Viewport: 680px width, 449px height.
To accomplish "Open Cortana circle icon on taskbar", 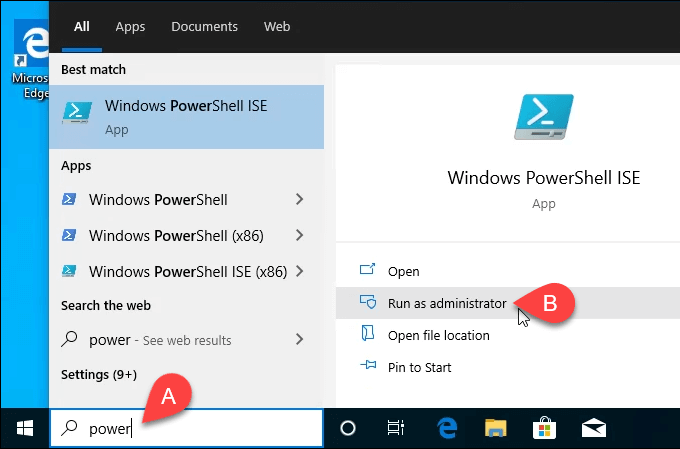I will click(x=348, y=429).
